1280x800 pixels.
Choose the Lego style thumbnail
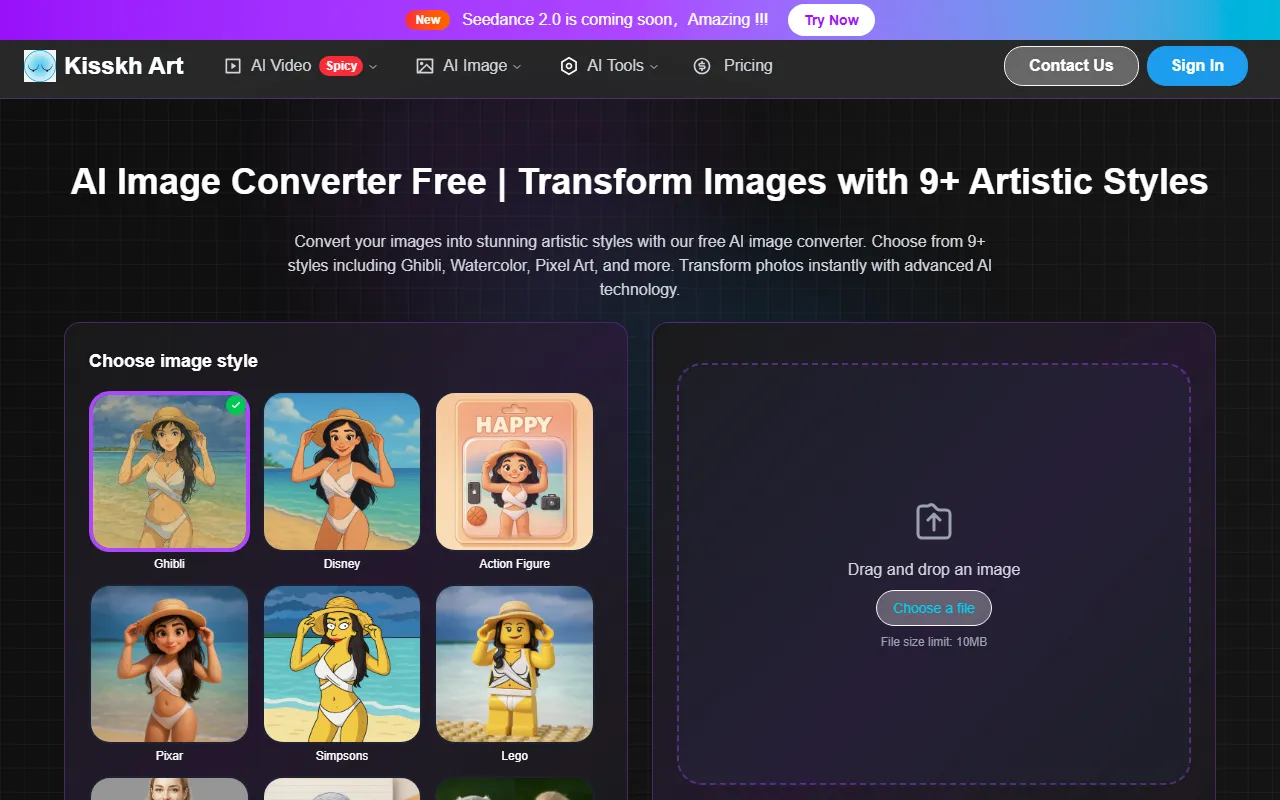point(514,664)
